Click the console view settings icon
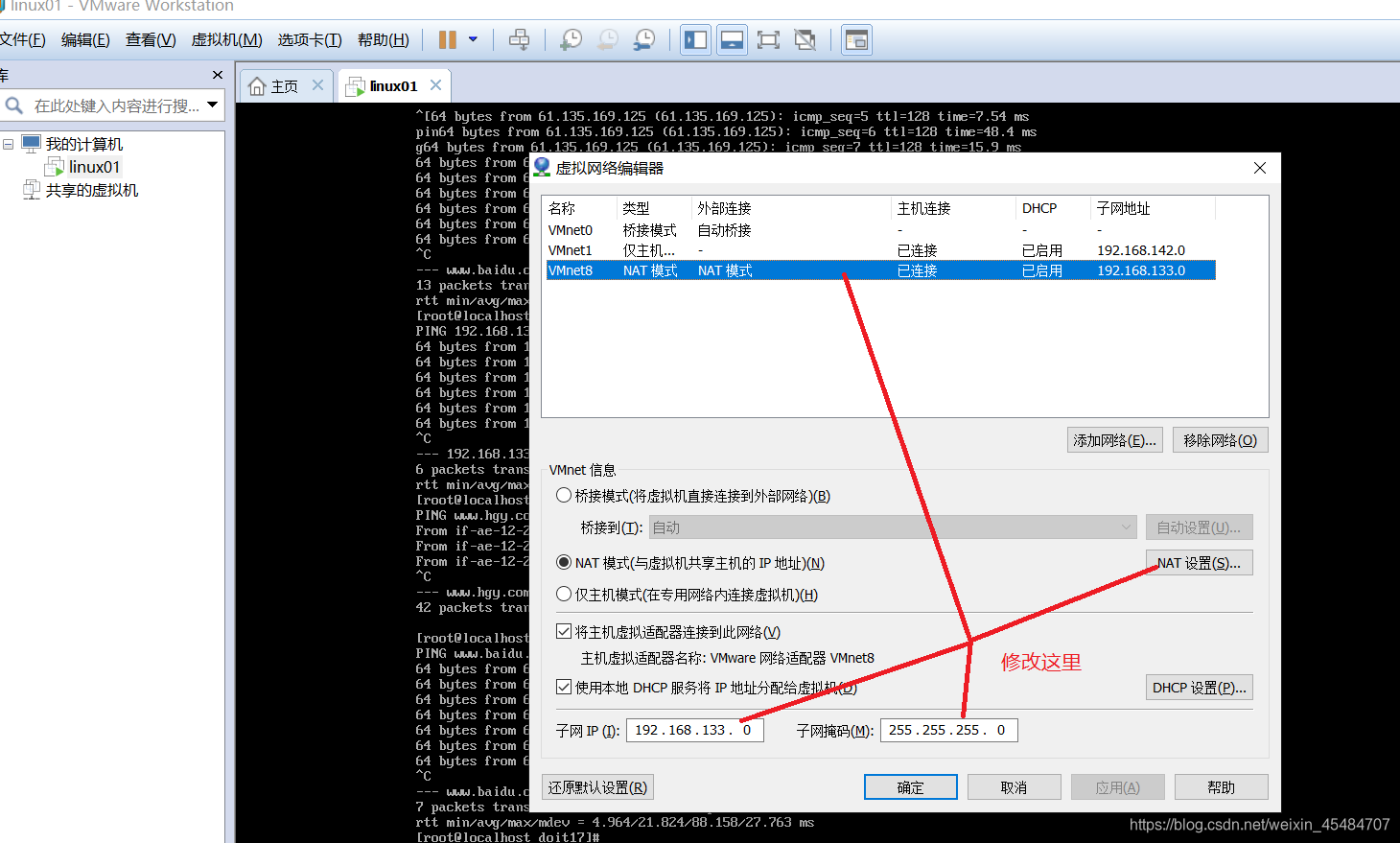Image resolution: width=1400 pixels, height=843 pixels. [x=856, y=40]
